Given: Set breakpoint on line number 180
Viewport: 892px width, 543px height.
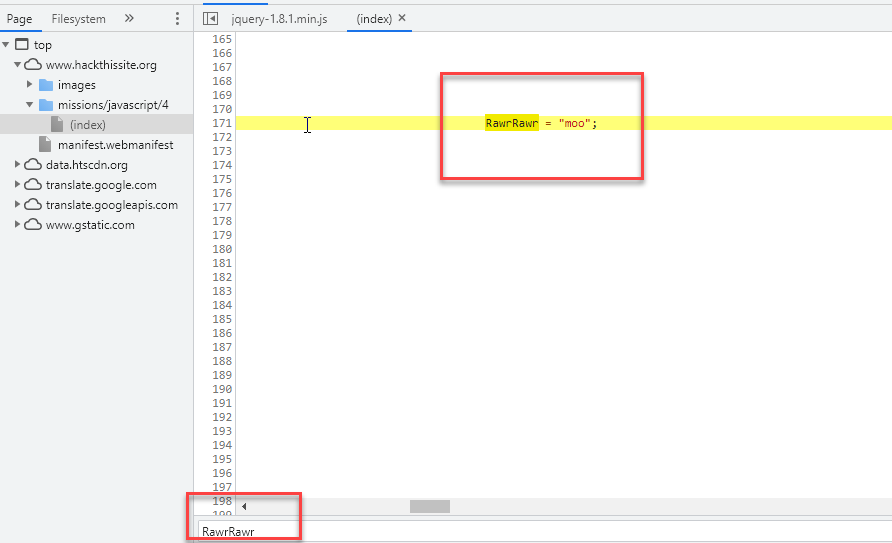Looking at the screenshot, I should [x=222, y=249].
